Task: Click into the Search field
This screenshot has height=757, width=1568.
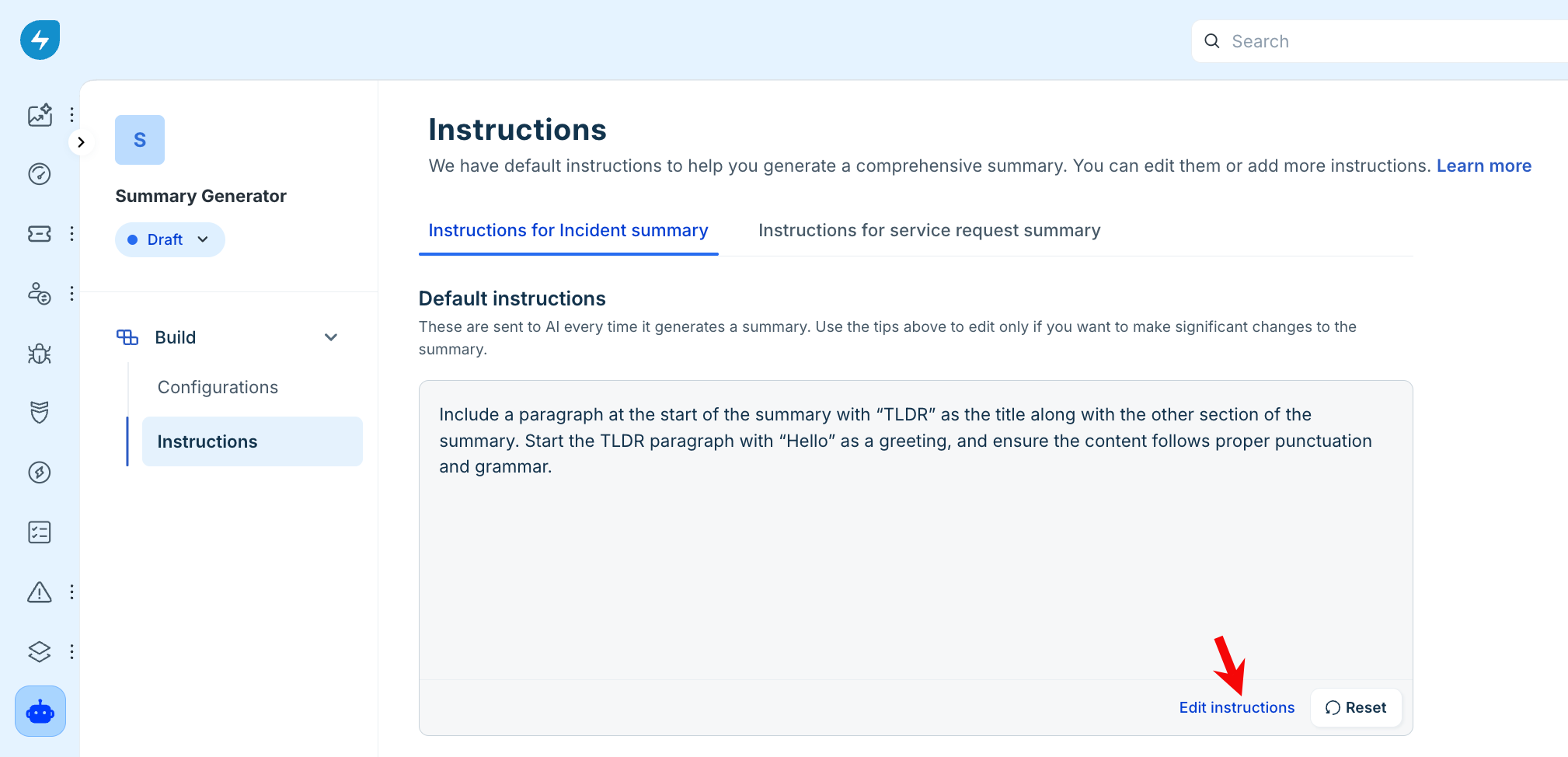Action: coord(1381,41)
